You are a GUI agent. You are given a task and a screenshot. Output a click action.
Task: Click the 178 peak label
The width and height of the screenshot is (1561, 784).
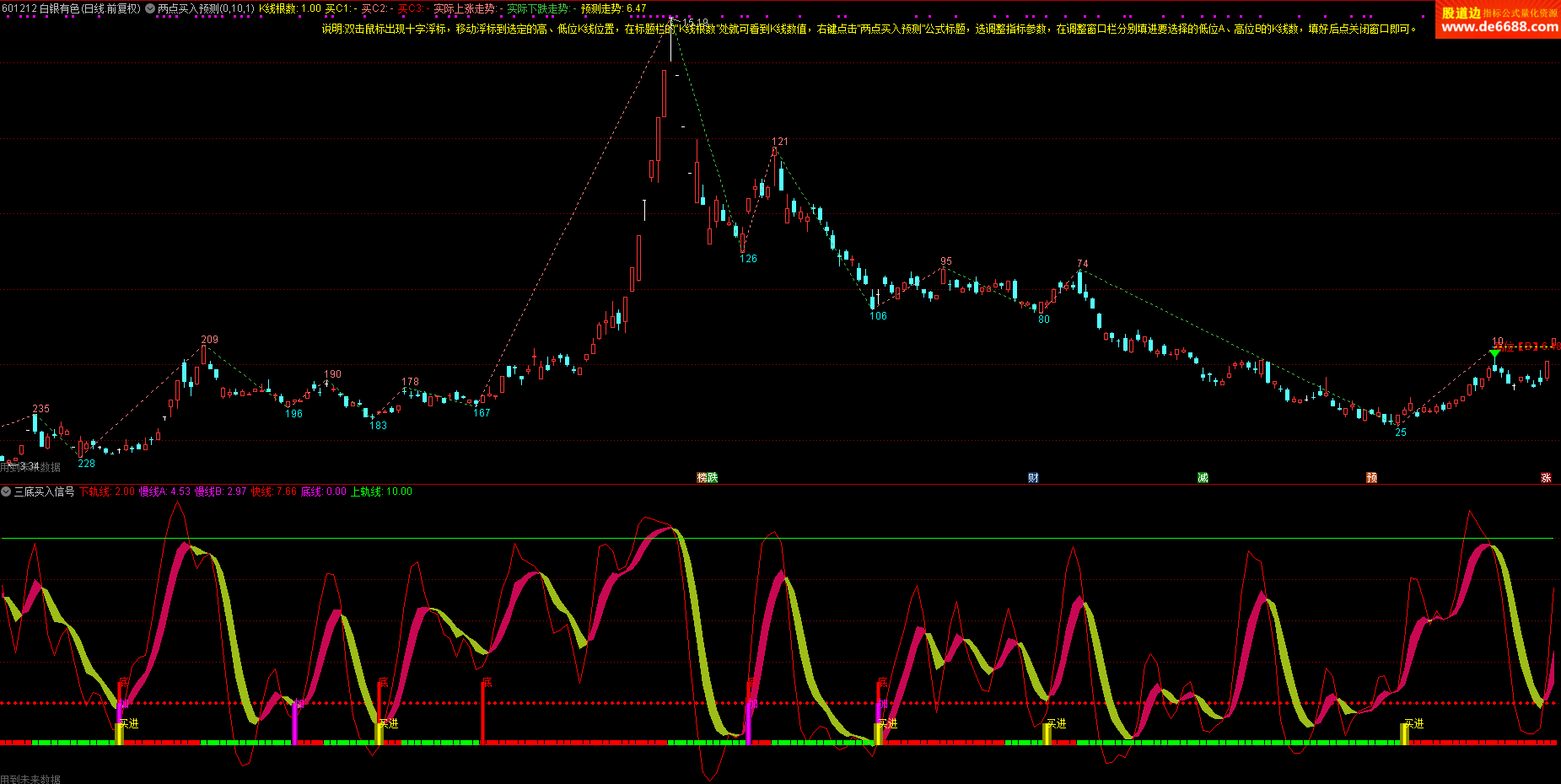click(410, 382)
